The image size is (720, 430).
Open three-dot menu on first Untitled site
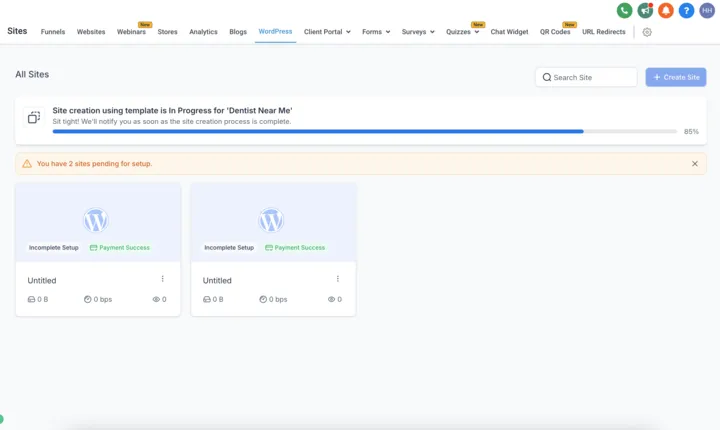click(163, 279)
